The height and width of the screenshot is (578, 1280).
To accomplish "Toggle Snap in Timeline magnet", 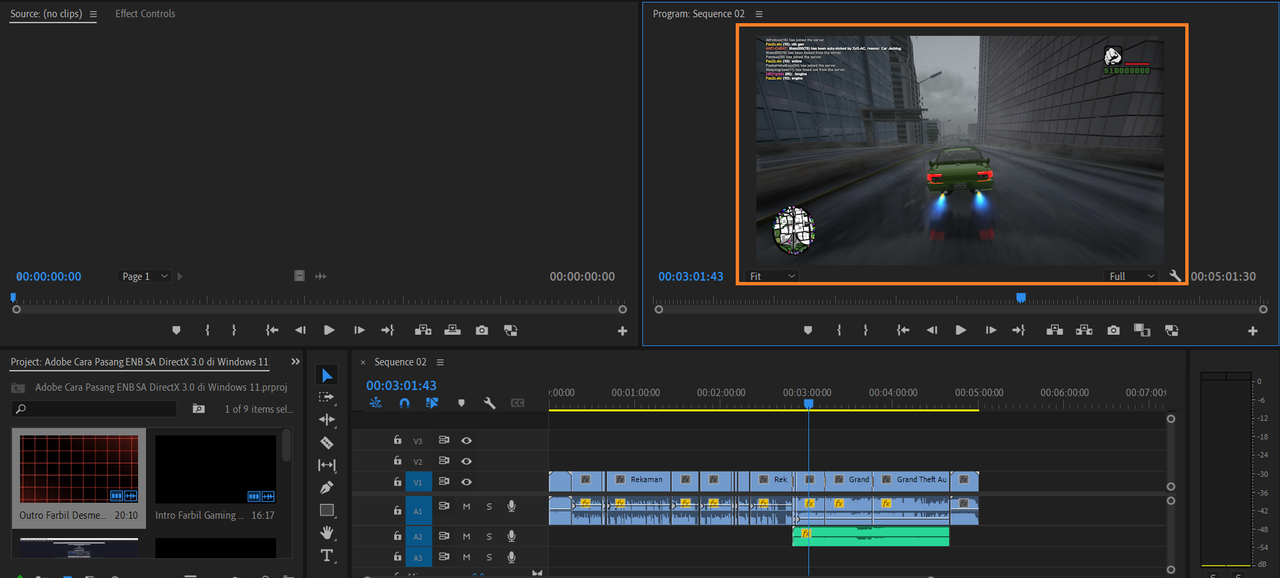I will (x=404, y=403).
